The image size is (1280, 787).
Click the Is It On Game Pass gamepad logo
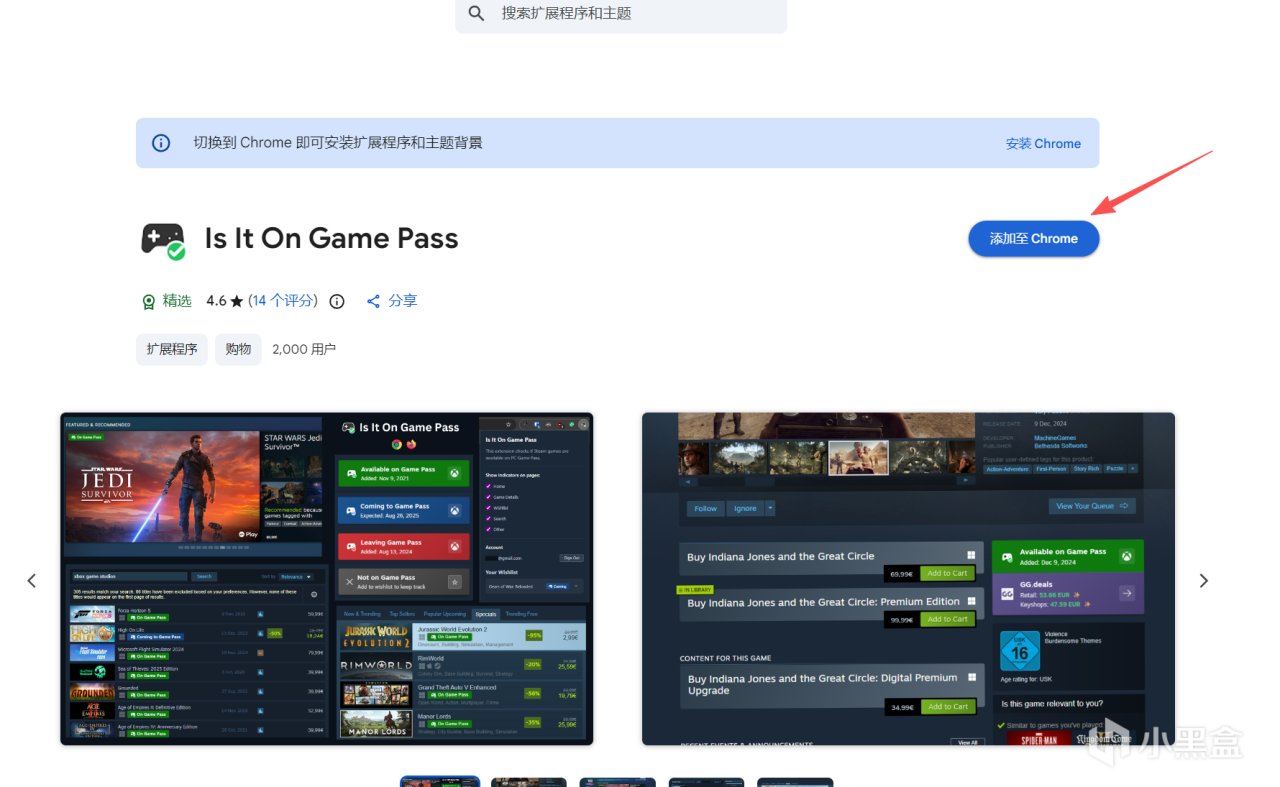click(163, 239)
